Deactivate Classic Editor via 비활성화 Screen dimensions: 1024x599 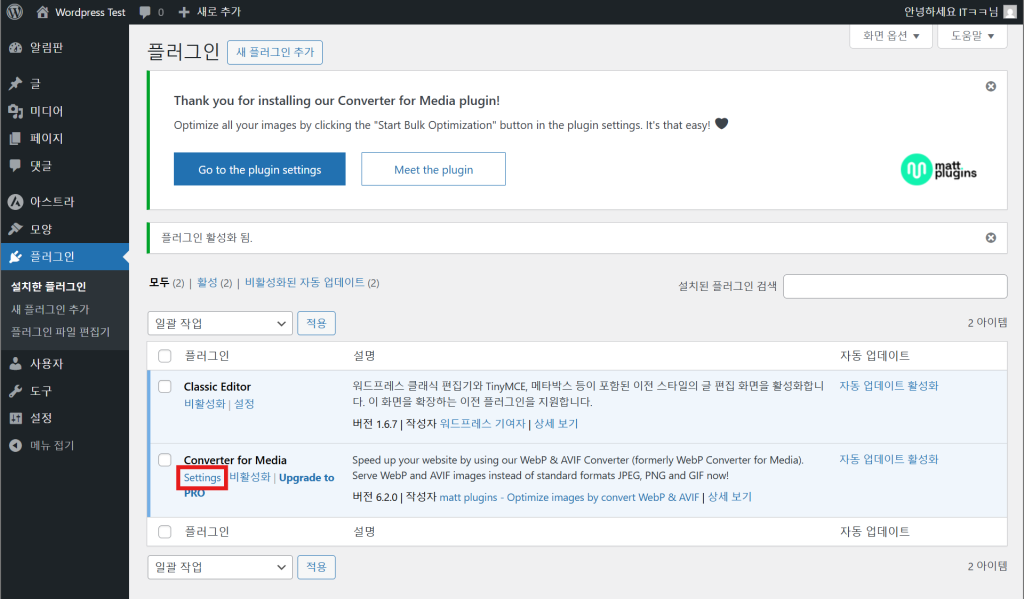tap(204, 404)
